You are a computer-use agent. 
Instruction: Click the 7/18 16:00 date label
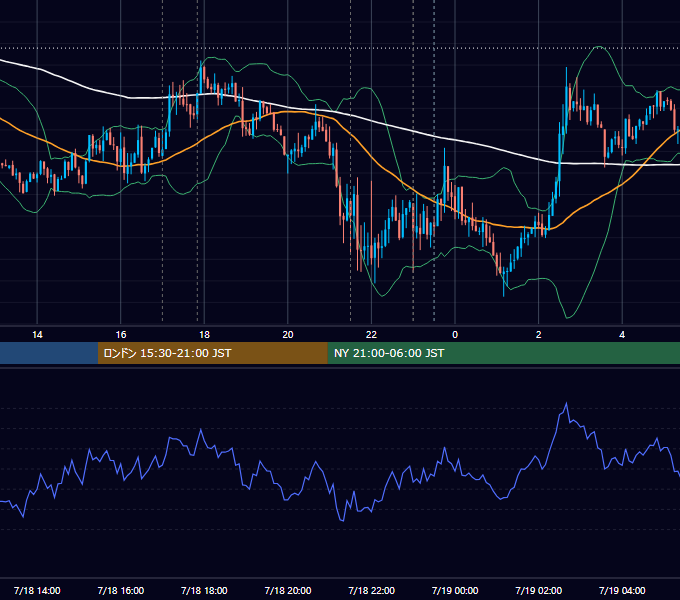click(x=121, y=590)
